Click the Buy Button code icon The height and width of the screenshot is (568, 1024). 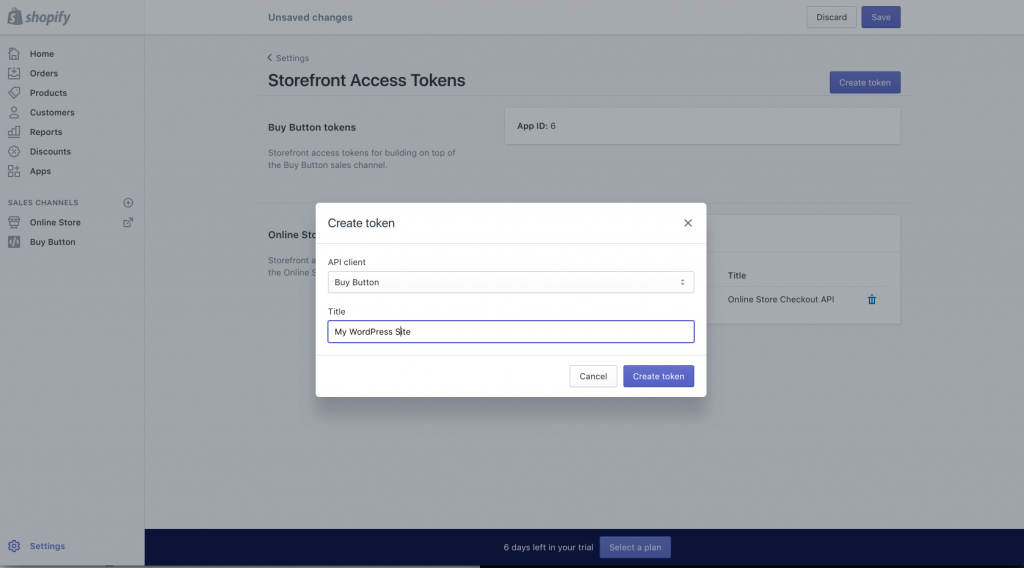14,242
